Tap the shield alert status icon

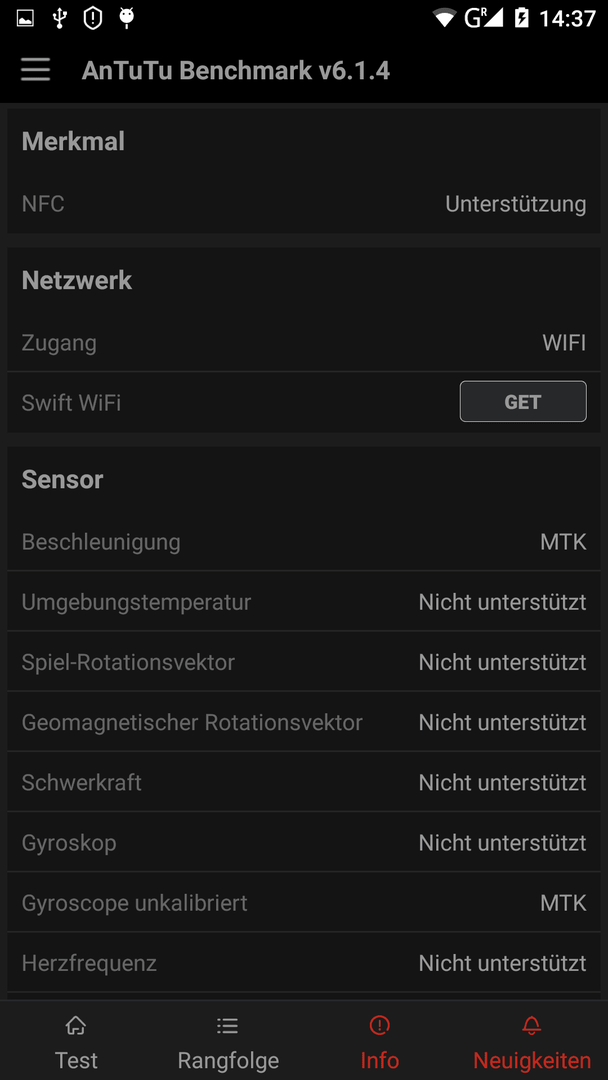coord(92,19)
